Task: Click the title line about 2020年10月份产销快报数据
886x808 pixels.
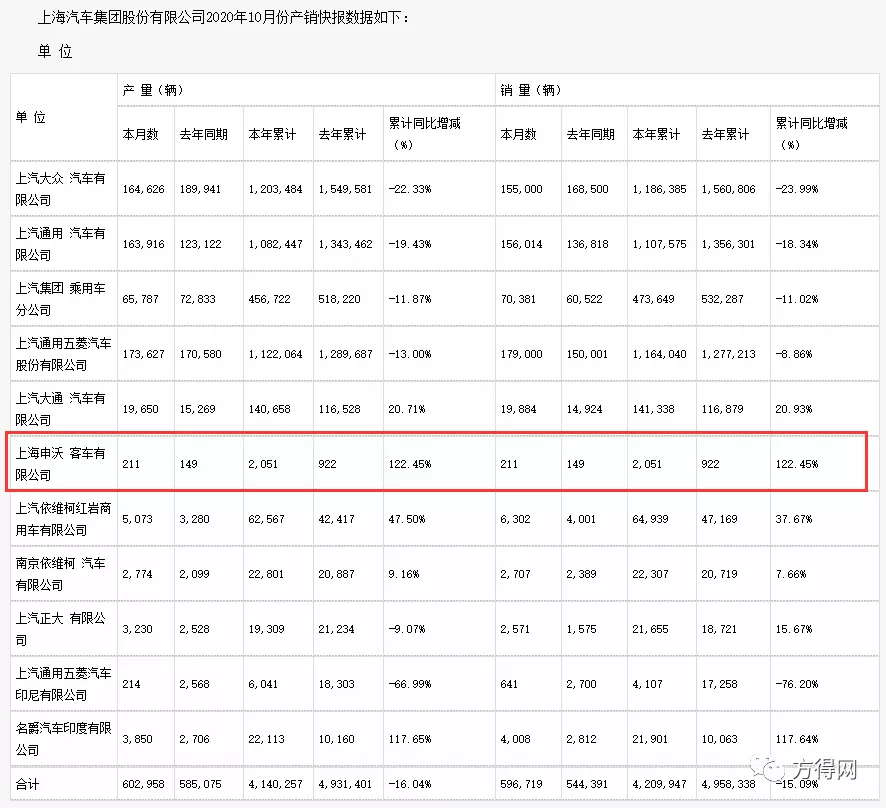Action: click(223, 18)
